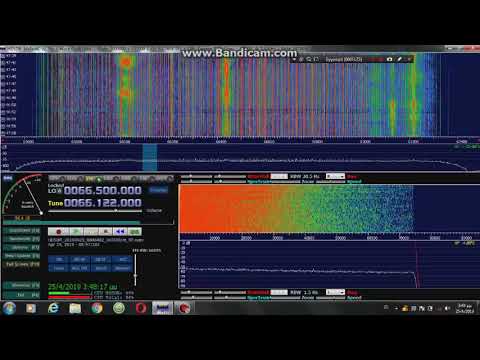The width and height of the screenshot is (480, 360).
Task: Toggle loop playback button
Action: coord(135,231)
